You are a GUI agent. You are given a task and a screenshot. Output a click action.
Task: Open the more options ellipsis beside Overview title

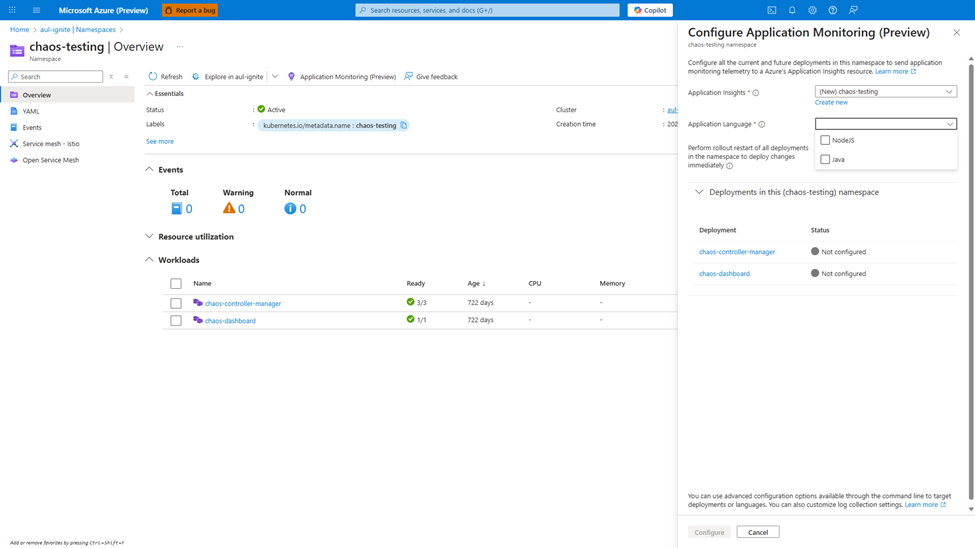[180, 47]
